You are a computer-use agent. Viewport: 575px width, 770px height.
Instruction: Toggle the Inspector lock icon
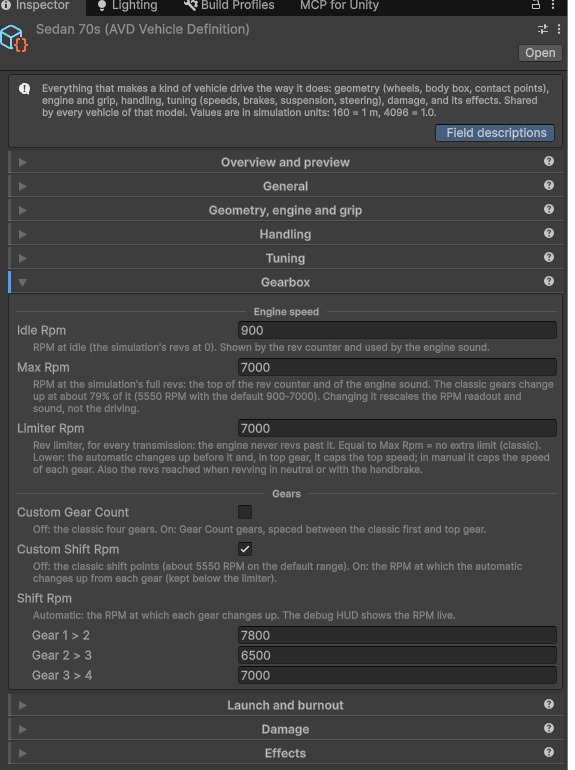tap(536, 5)
